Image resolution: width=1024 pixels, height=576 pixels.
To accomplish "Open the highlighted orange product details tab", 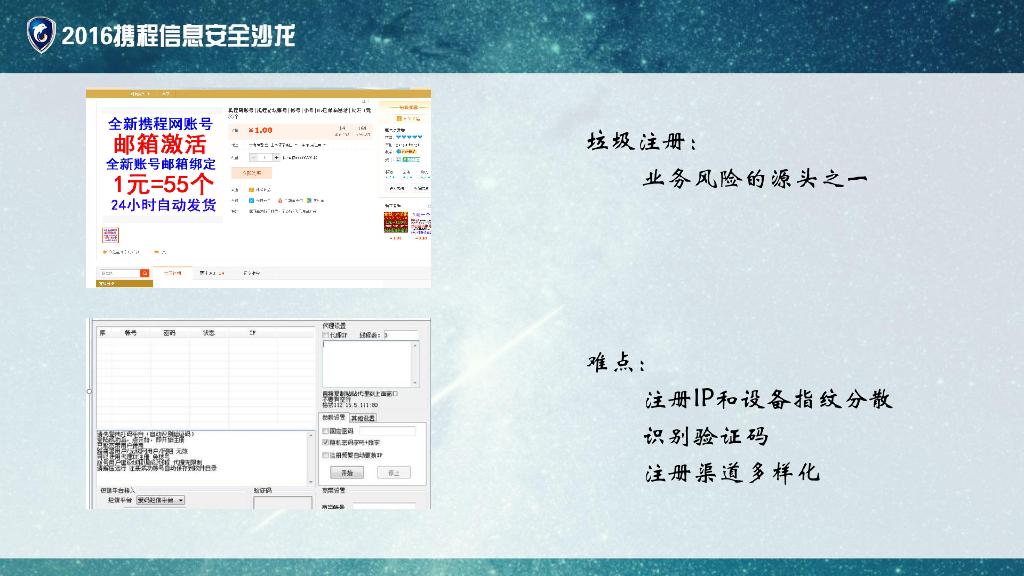I will click(x=172, y=273).
